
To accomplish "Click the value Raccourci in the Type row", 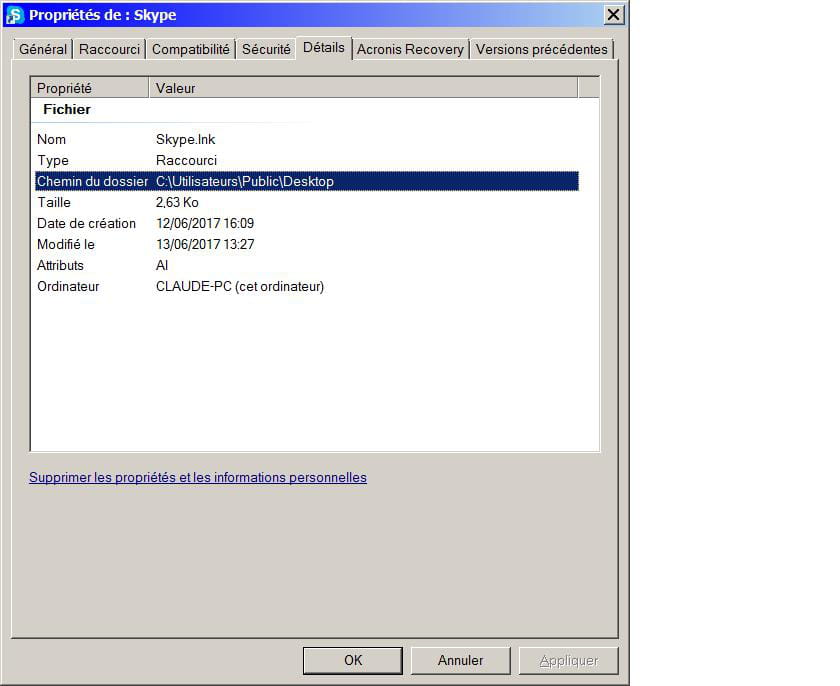I will 186,160.
